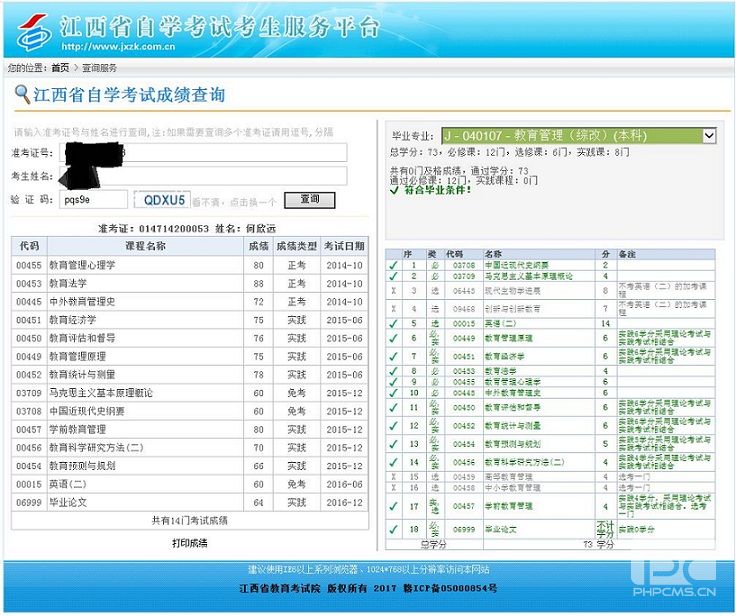
Task: Click the green check for 英语(二) requirement
Action: coord(393,323)
